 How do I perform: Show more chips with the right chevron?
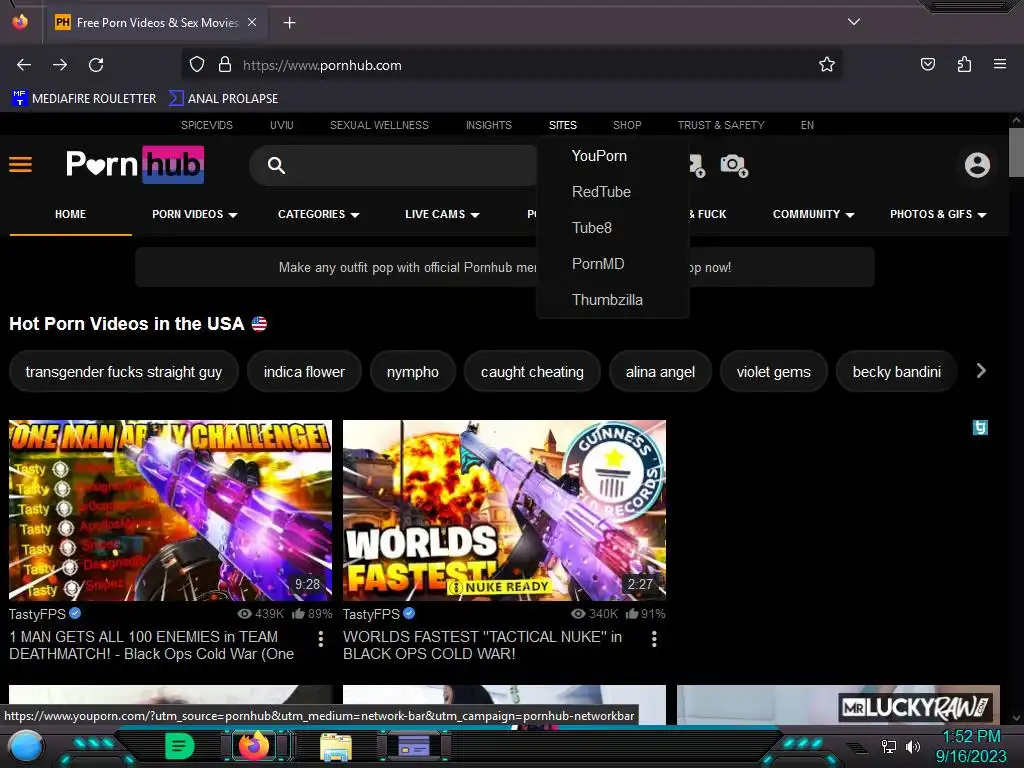(981, 371)
